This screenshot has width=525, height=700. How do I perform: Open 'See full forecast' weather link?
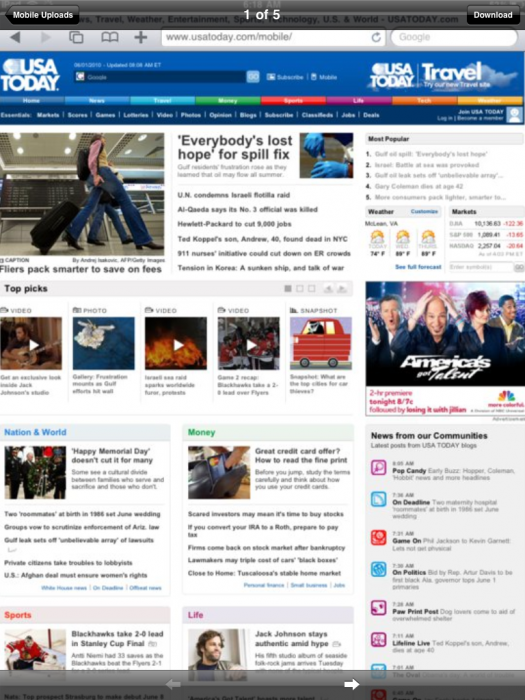click(418, 267)
